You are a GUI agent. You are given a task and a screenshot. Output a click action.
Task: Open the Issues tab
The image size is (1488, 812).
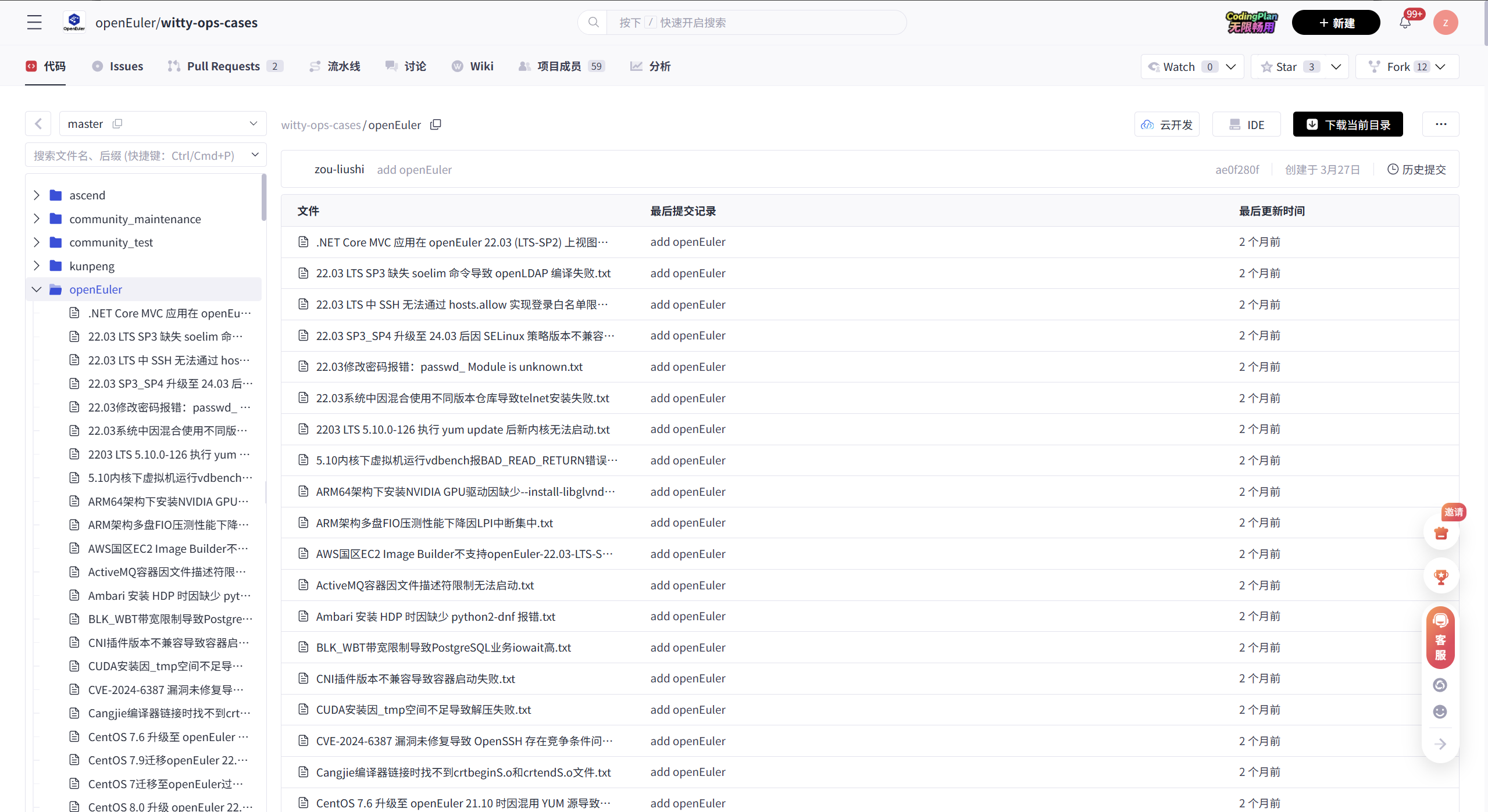117,66
